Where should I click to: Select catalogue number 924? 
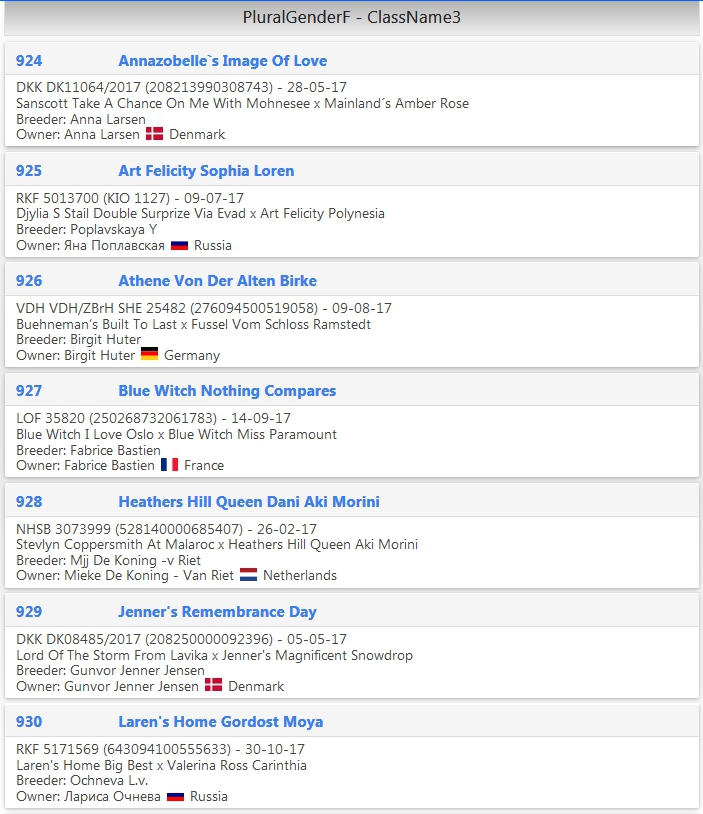pyautogui.click(x=29, y=61)
